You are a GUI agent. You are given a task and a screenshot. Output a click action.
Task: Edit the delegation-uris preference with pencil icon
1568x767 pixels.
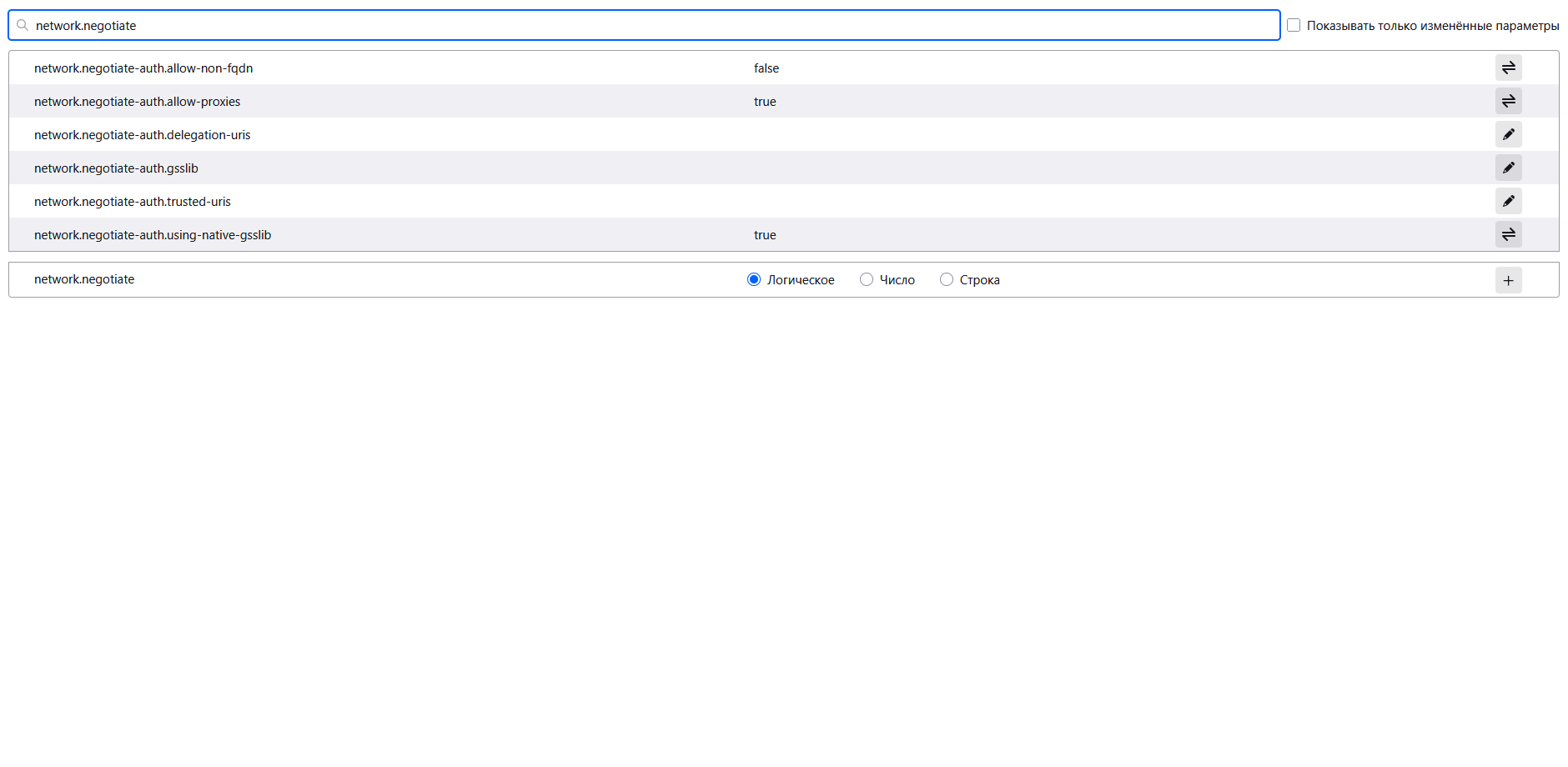tap(1508, 134)
